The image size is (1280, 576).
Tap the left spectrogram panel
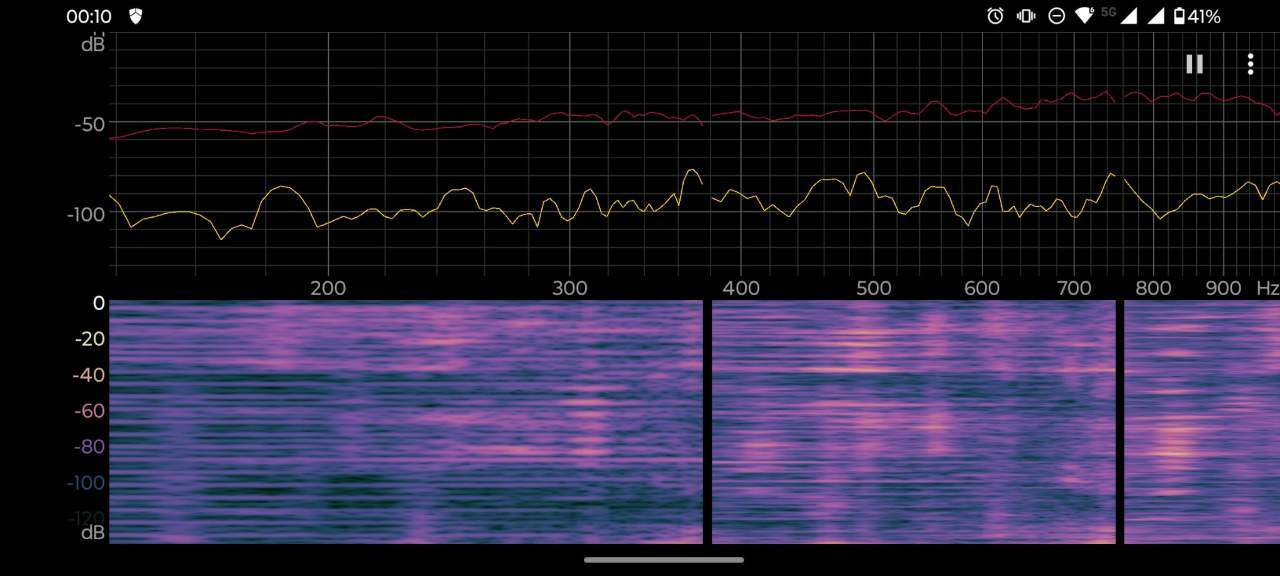[406, 422]
